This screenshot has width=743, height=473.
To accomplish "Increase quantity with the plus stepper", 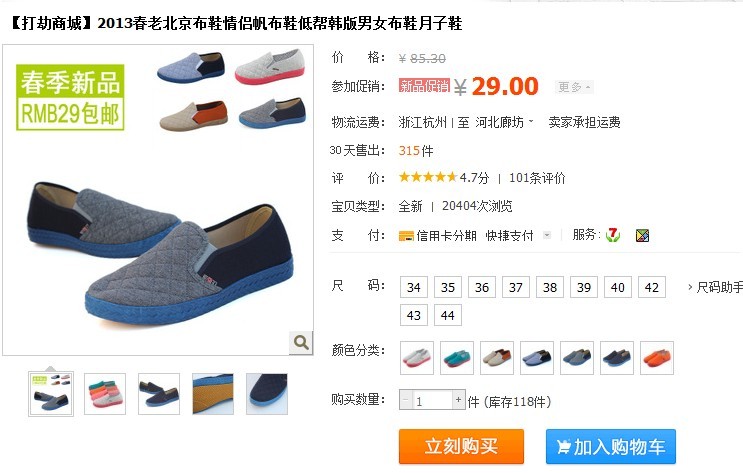I will tap(458, 400).
